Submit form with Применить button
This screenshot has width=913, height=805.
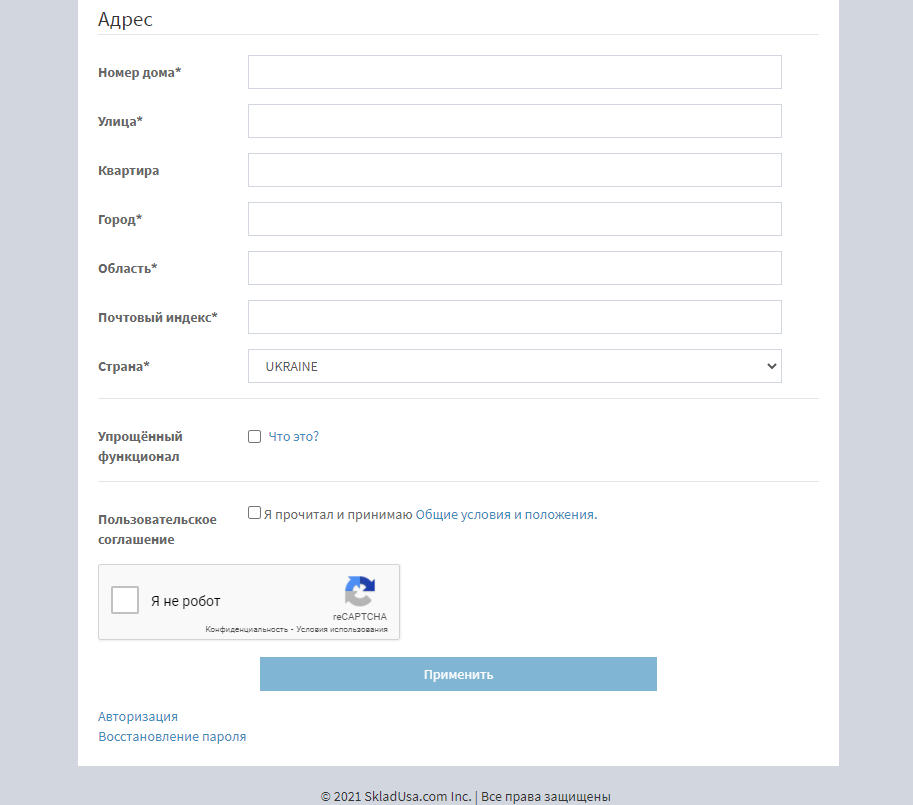[x=458, y=674]
